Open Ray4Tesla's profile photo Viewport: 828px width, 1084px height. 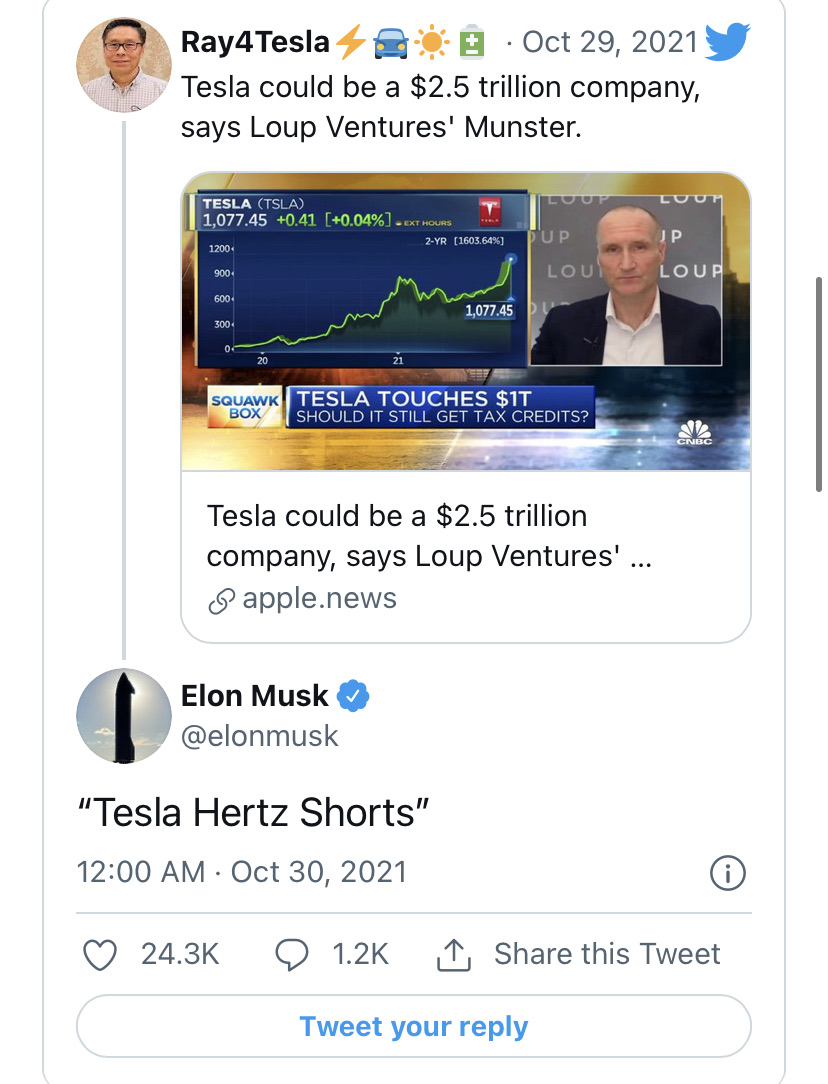[122, 64]
